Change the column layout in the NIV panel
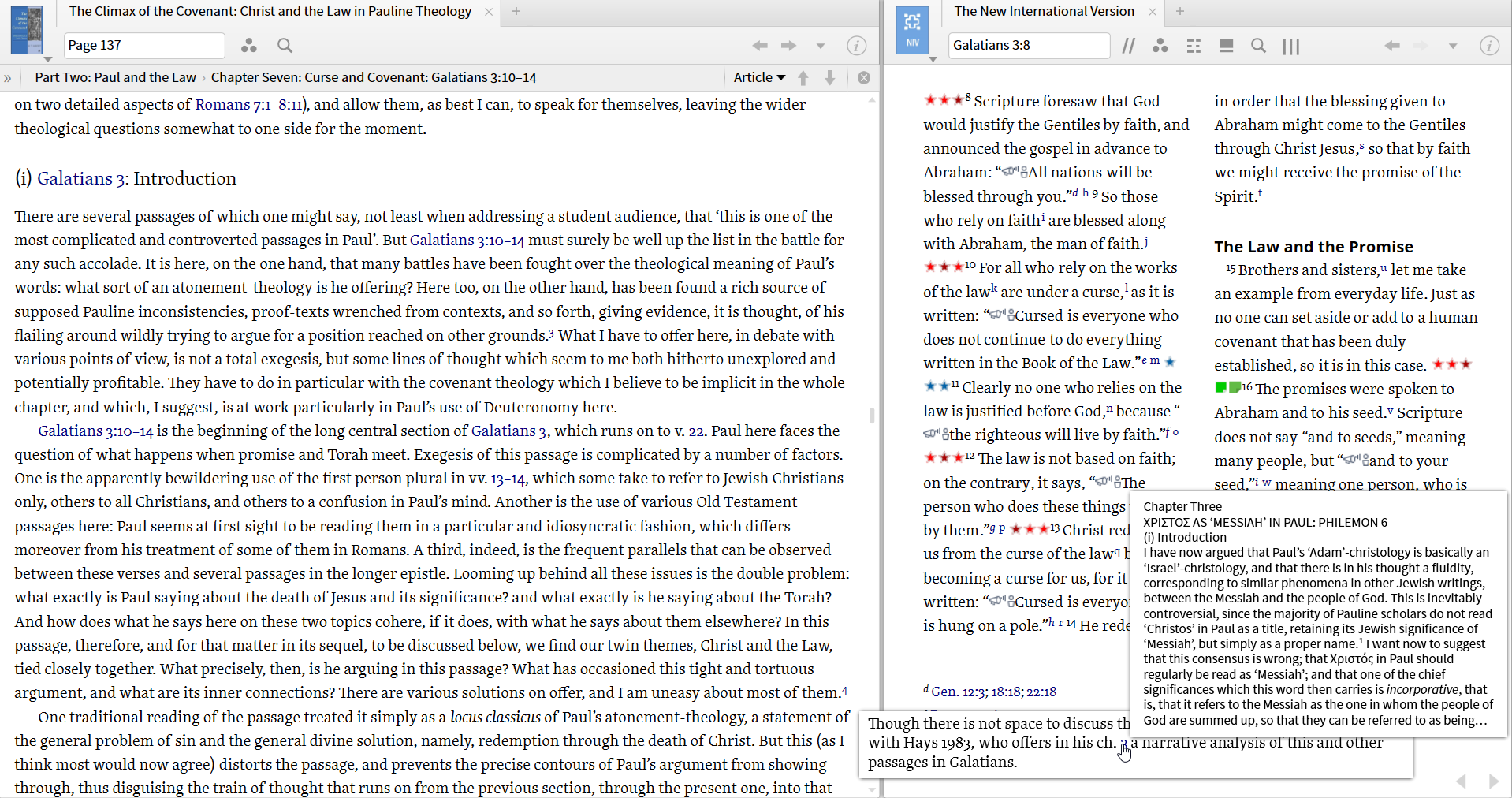 [x=1291, y=47]
